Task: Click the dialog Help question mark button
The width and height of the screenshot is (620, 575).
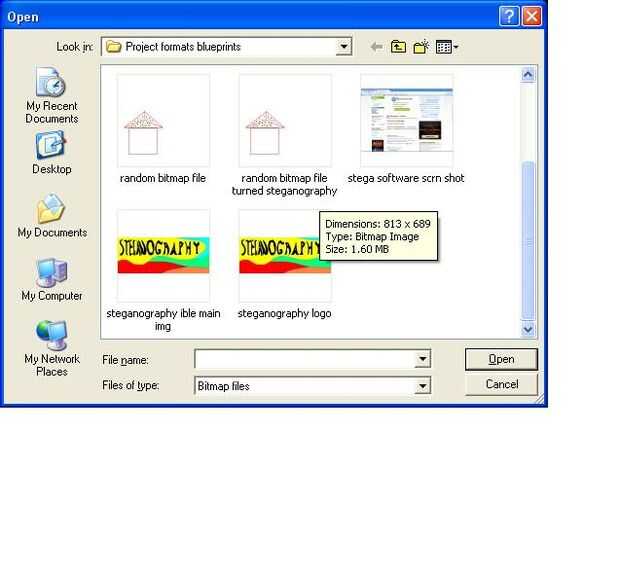Action: pos(509,17)
